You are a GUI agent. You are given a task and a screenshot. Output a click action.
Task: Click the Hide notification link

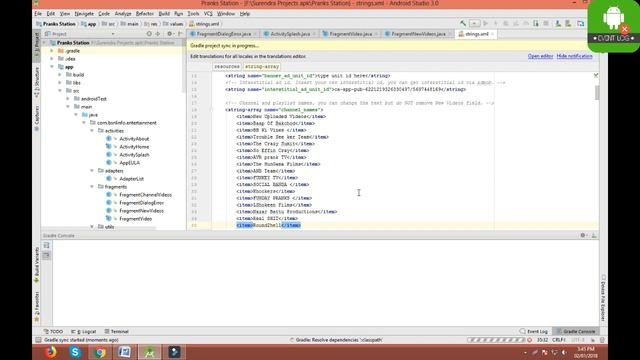point(574,56)
